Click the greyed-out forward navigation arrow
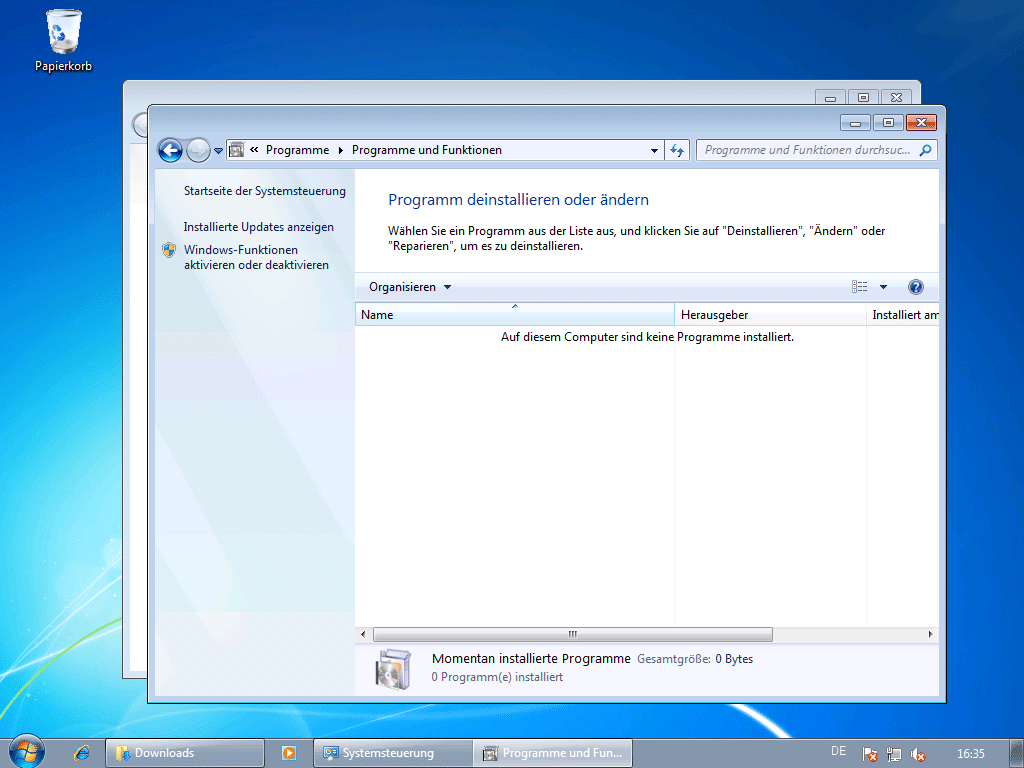This screenshot has width=1024, height=768. pyautogui.click(x=198, y=150)
